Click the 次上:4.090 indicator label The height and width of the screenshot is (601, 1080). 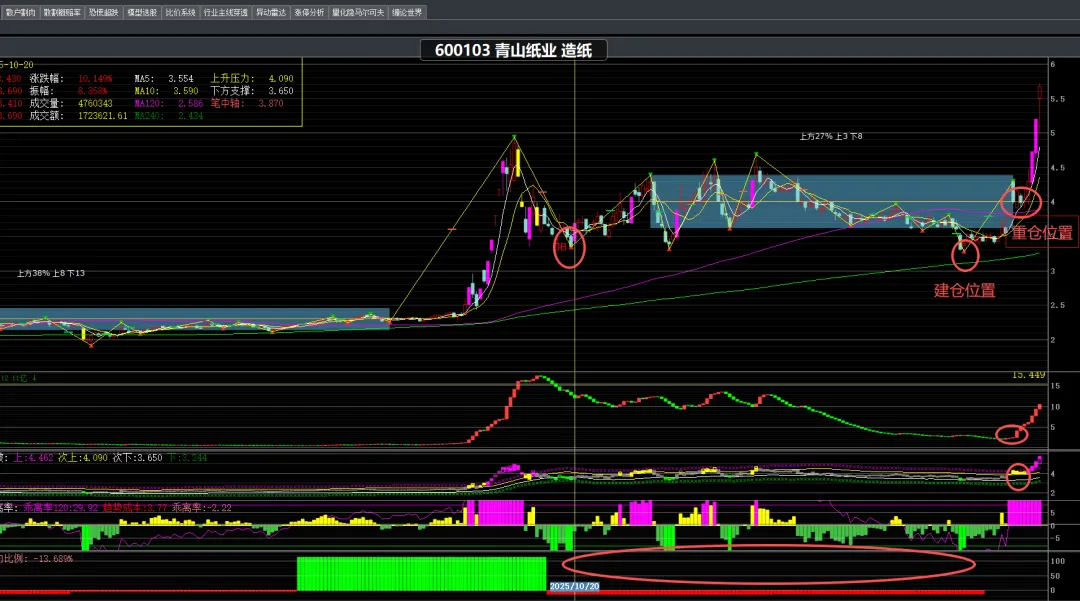tap(83, 458)
